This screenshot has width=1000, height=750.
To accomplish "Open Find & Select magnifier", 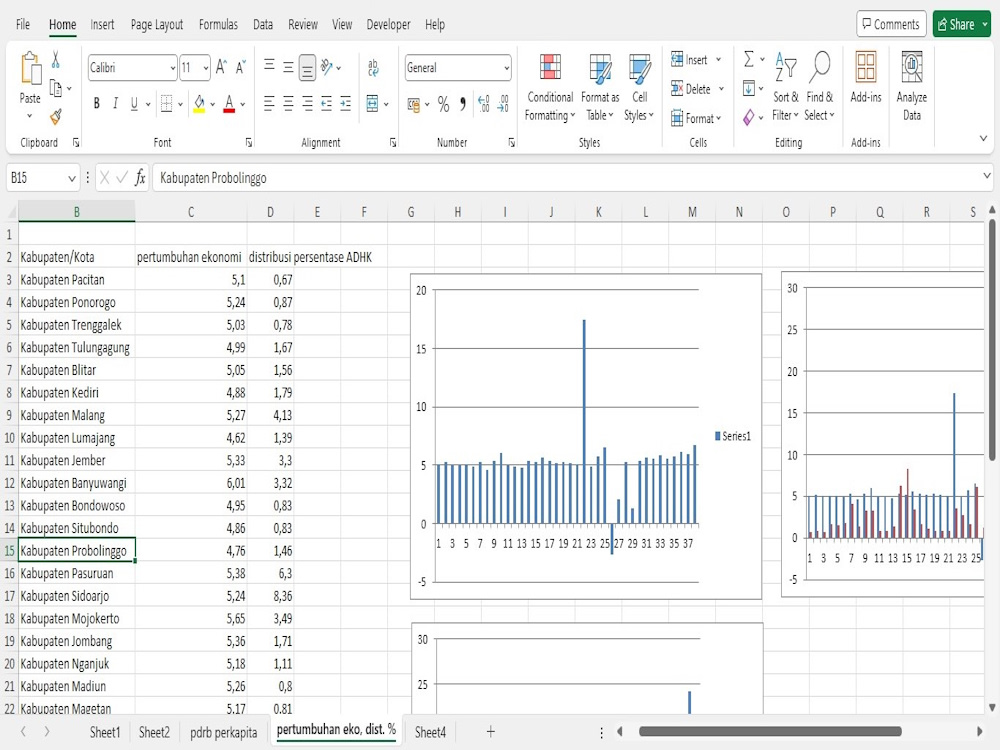I will coord(819,86).
